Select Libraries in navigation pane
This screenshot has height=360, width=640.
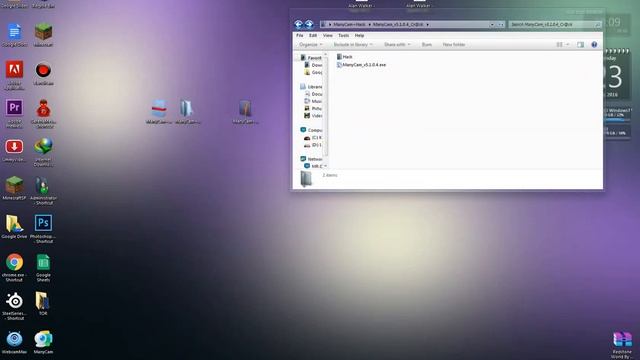(x=311, y=87)
